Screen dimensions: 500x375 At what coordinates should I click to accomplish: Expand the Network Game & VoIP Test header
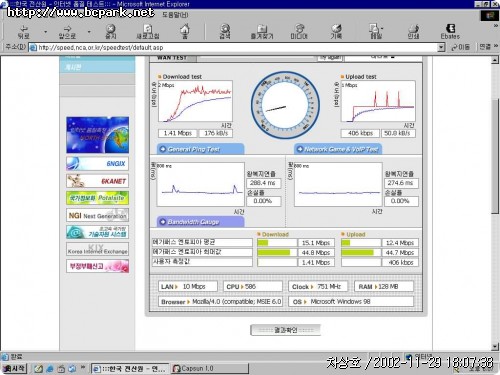(x=338, y=149)
